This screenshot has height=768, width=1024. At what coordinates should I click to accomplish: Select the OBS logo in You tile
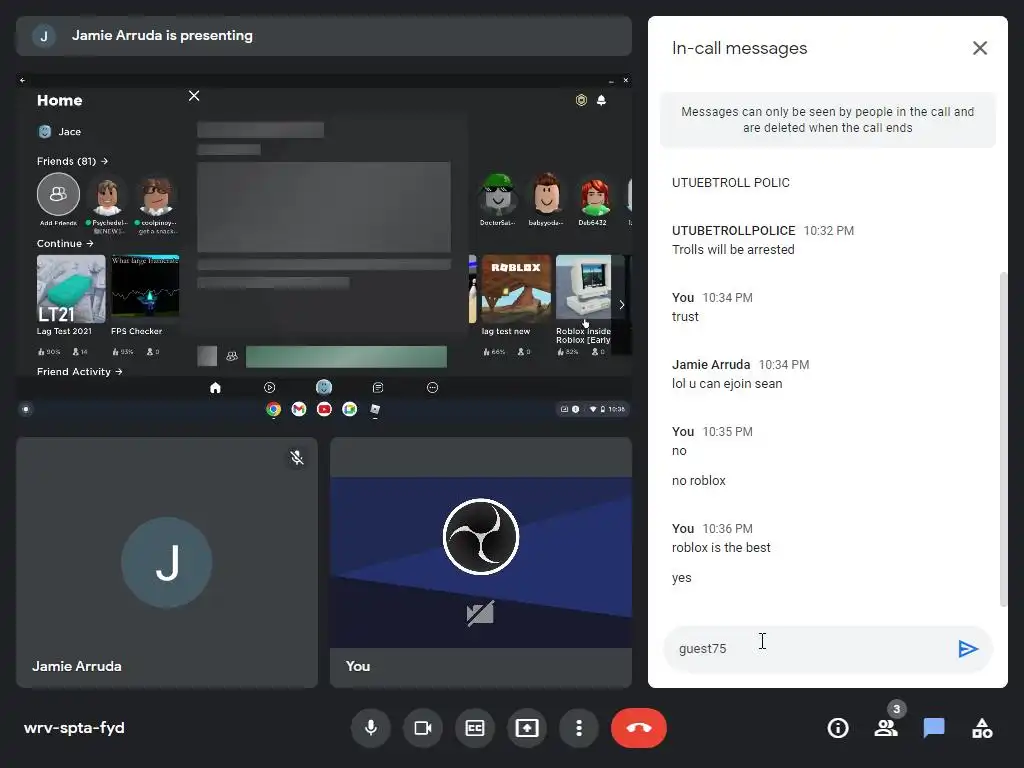(481, 537)
